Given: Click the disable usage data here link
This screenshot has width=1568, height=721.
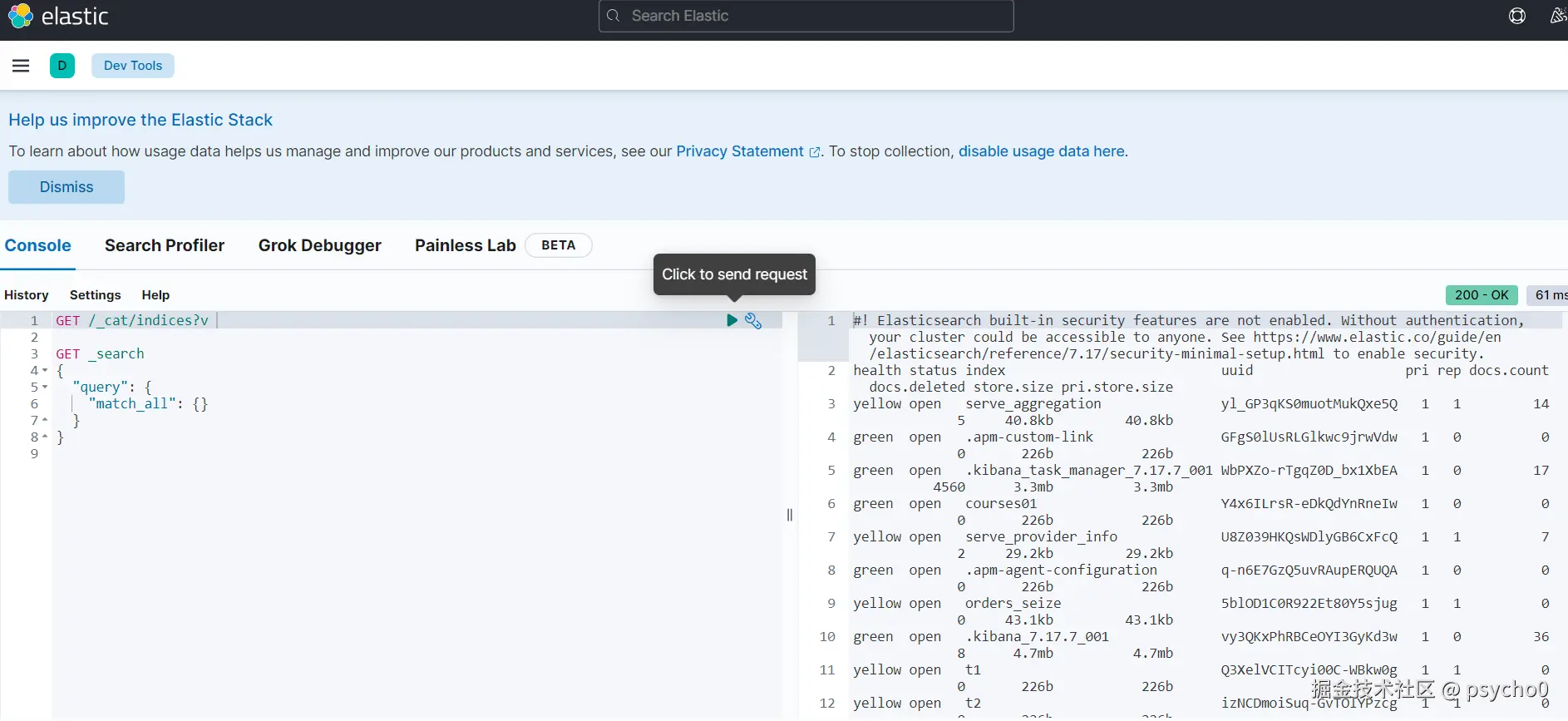Looking at the screenshot, I should (x=1041, y=151).
